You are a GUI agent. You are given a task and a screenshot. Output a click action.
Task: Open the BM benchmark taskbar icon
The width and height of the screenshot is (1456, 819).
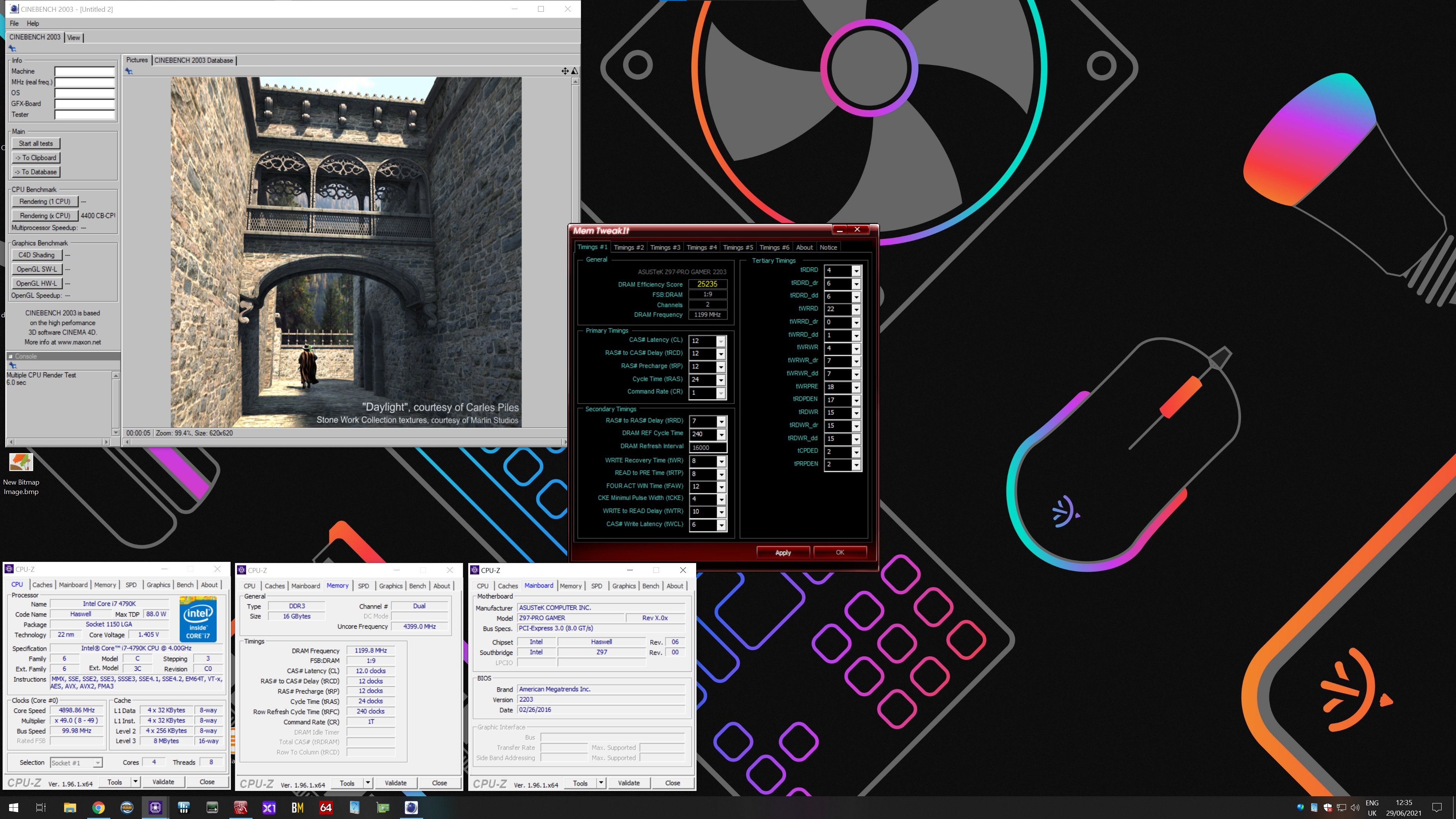(297, 807)
